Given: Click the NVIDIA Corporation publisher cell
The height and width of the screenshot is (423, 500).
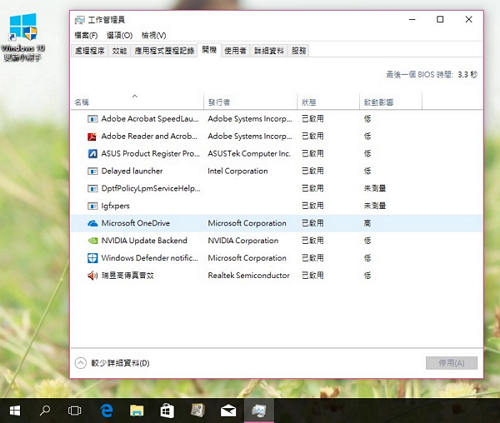Looking at the screenshot, I should click(243, 241).
